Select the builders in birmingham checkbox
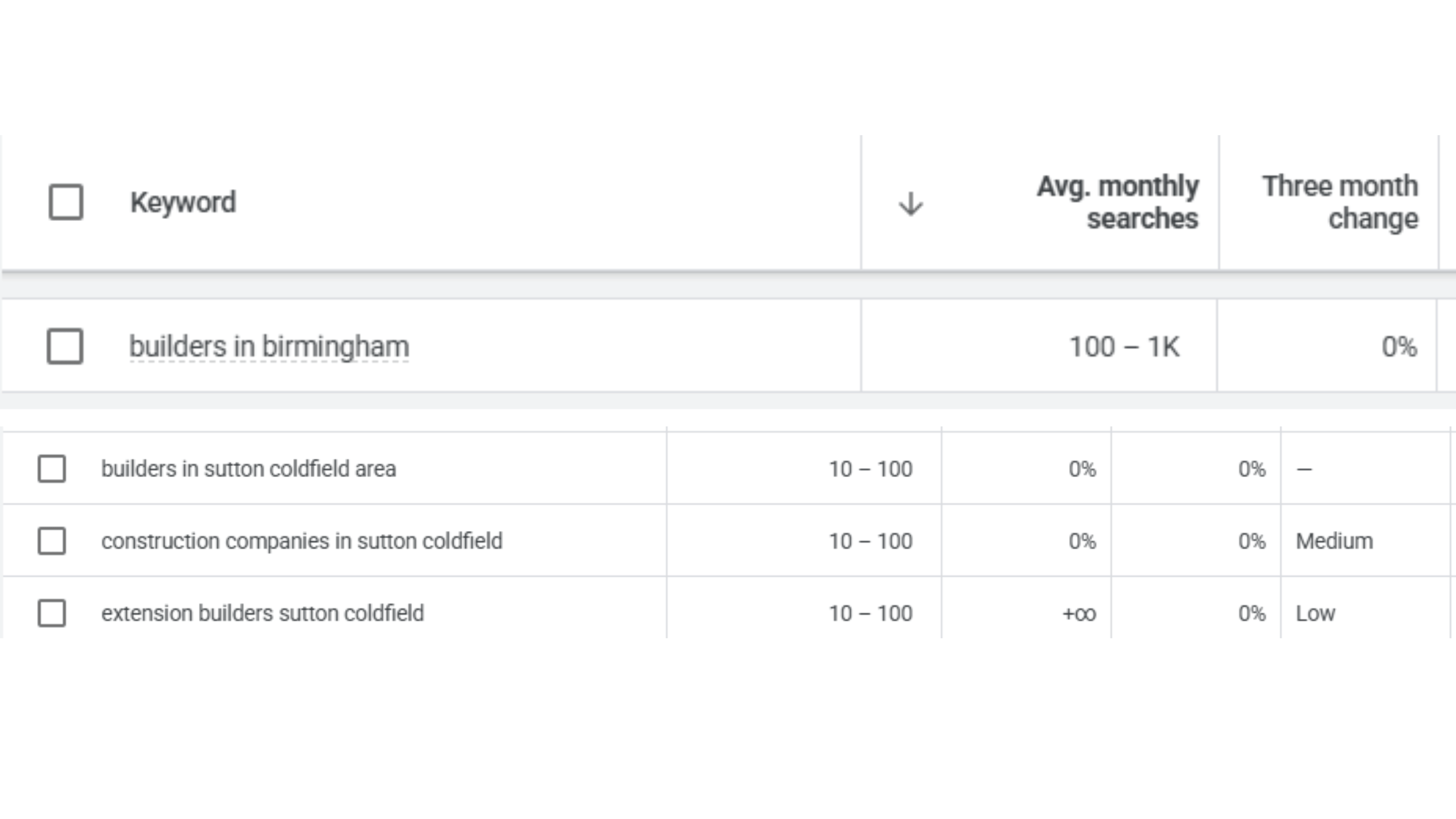The height and width of the screenshot is (819, 1456). 65,346
